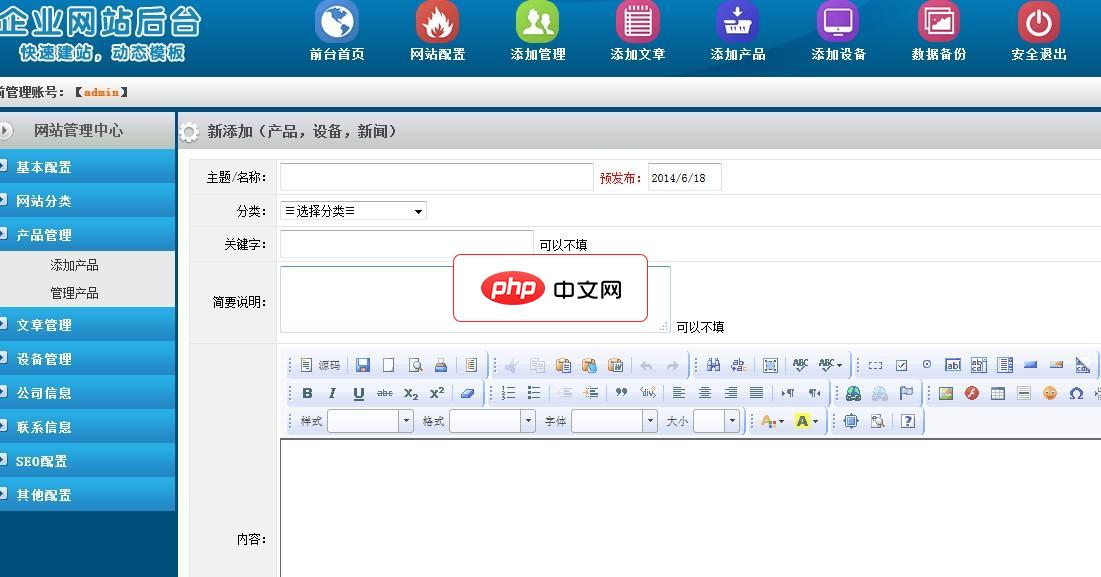Toggle bold formatting in the editor

coord(307,393)
